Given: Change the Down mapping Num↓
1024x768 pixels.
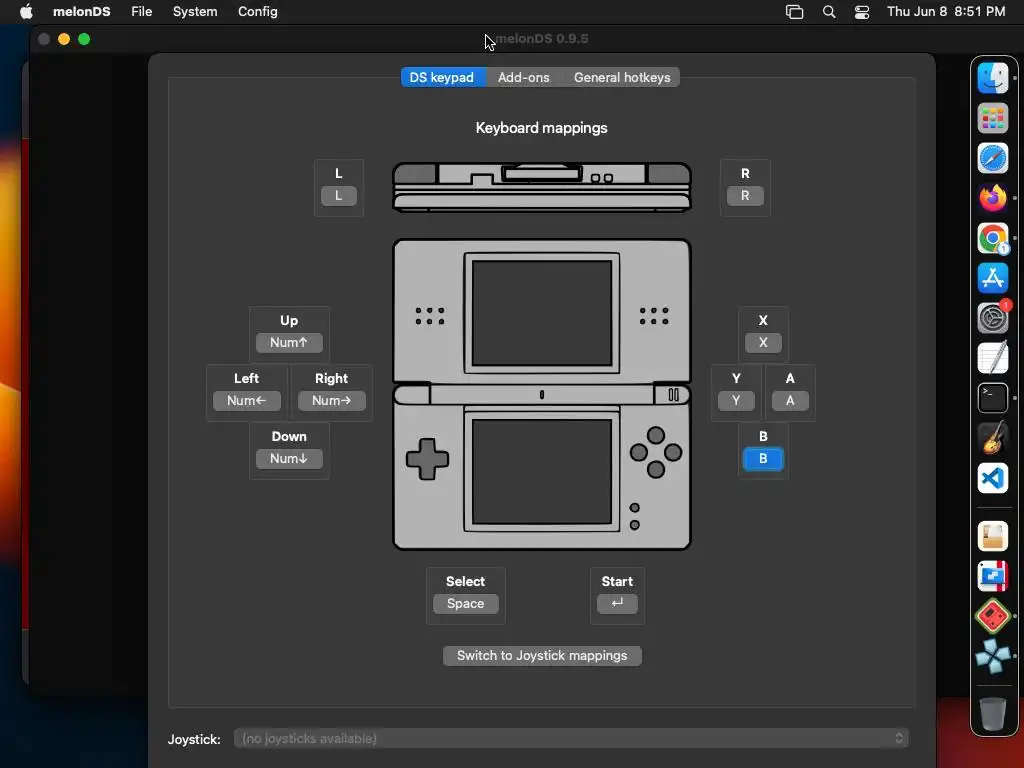Looking at the screenshot, I should click(x=289, y=459).
